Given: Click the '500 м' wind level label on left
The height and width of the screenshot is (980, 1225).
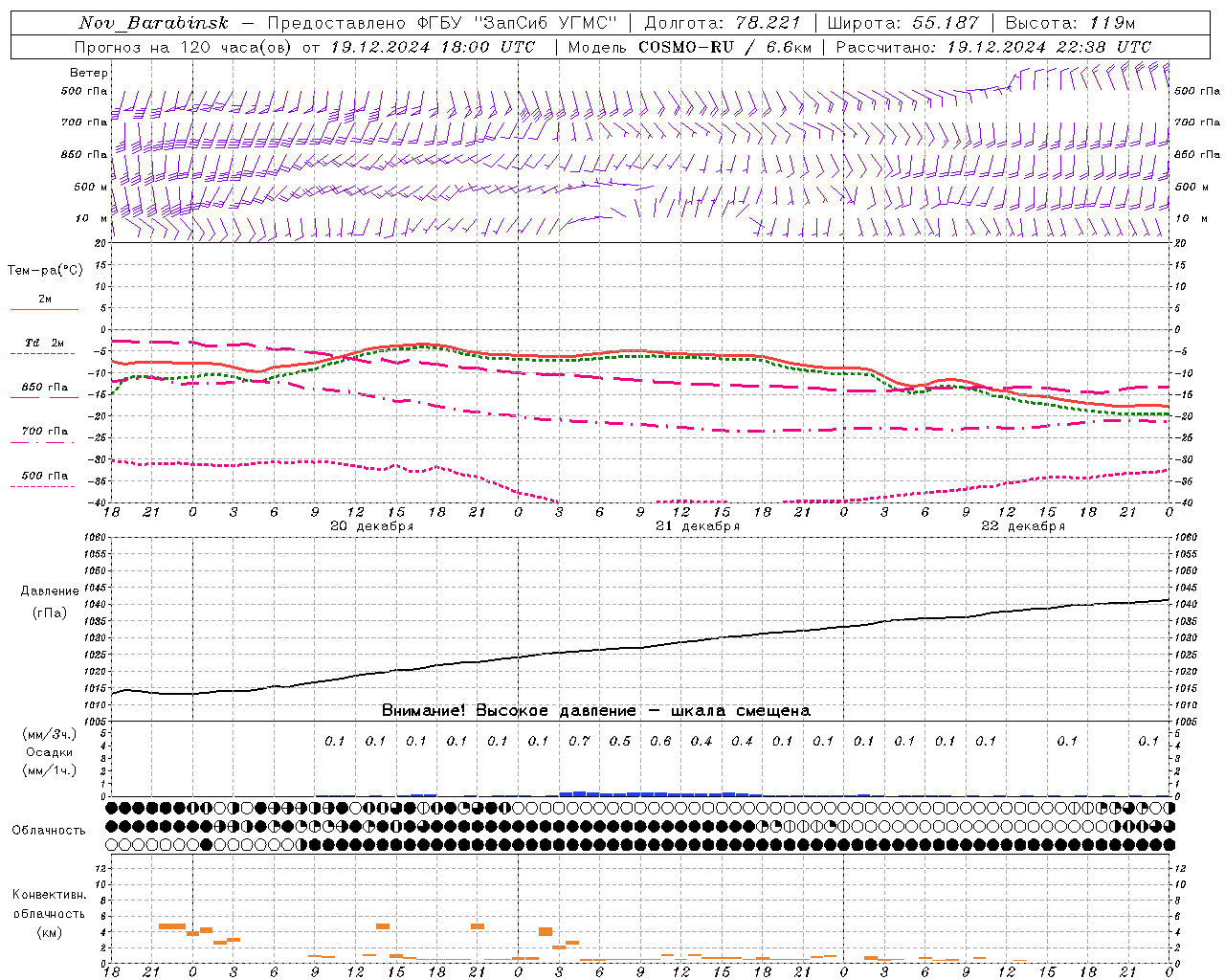Looking at the screenshot, I should click(x=91, y=187).
